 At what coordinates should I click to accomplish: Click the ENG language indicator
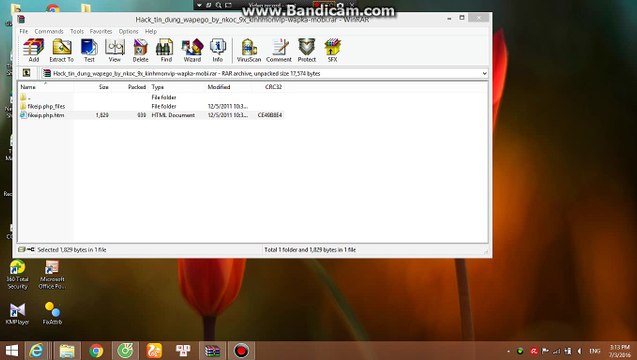pos(595,351)
